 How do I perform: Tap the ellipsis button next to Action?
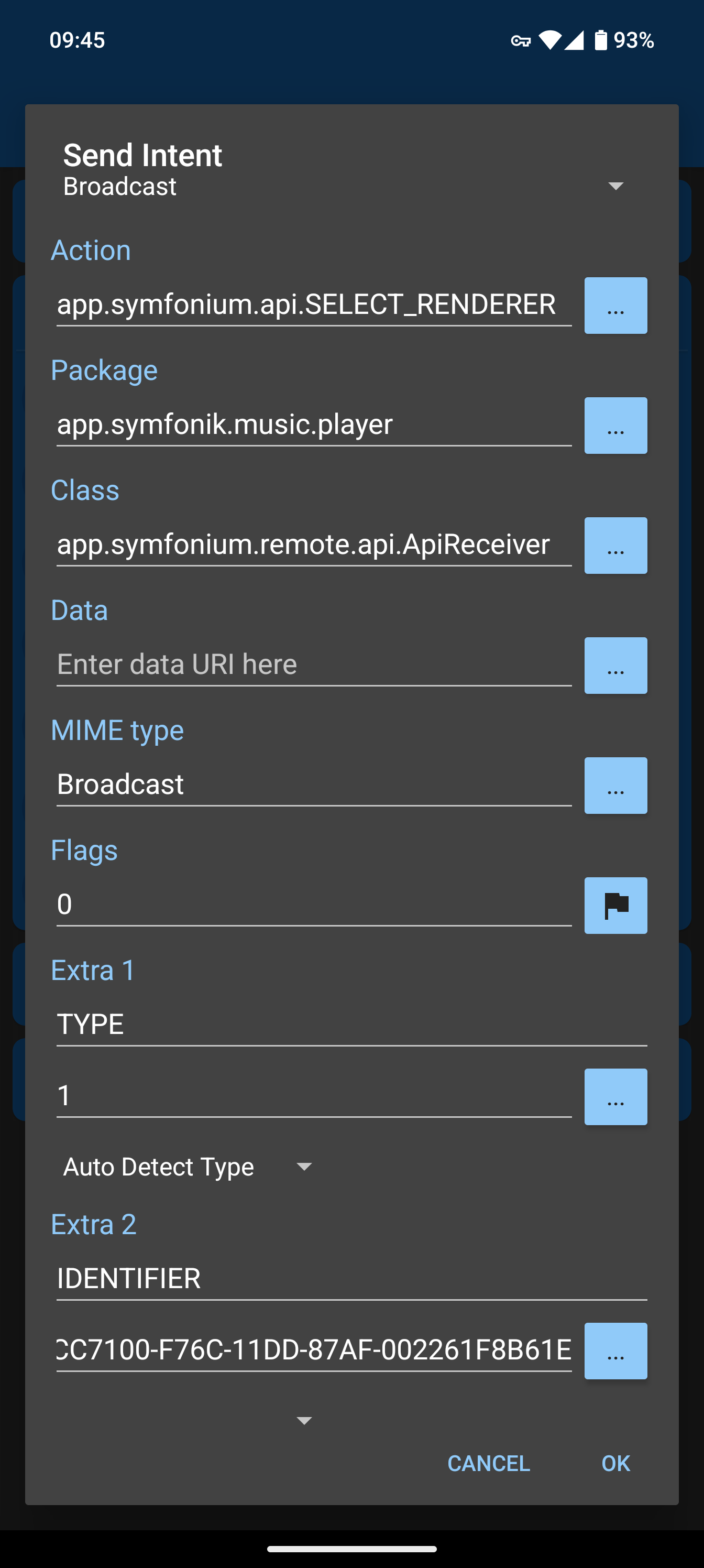pyautogui.click(x=615, y=306)
